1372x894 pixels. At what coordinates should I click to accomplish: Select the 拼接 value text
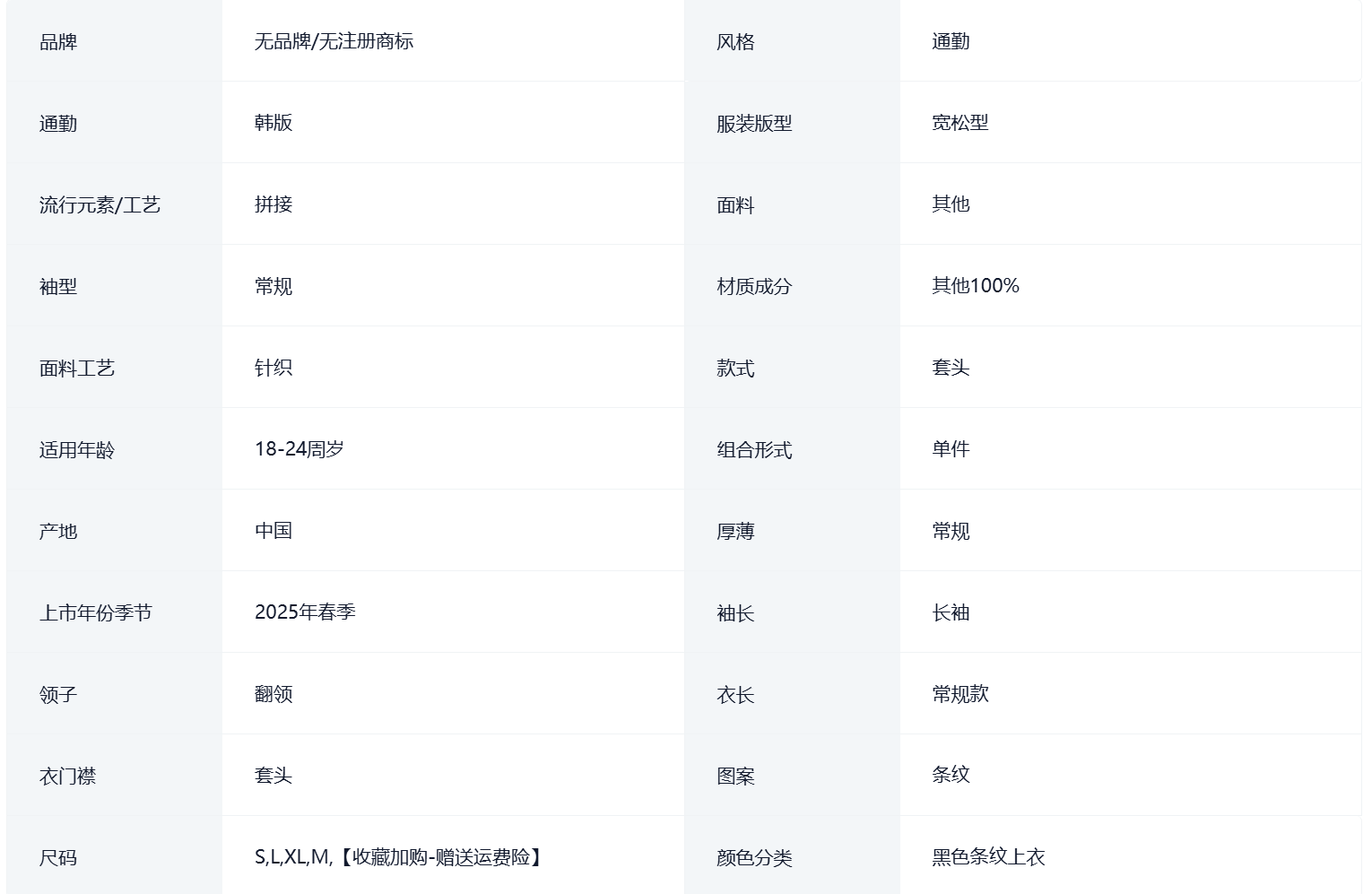(x=274, y=204)
